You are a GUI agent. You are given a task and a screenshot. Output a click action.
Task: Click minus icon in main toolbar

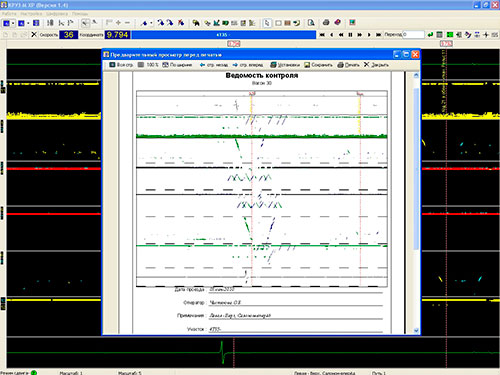[x=127, y=23]
